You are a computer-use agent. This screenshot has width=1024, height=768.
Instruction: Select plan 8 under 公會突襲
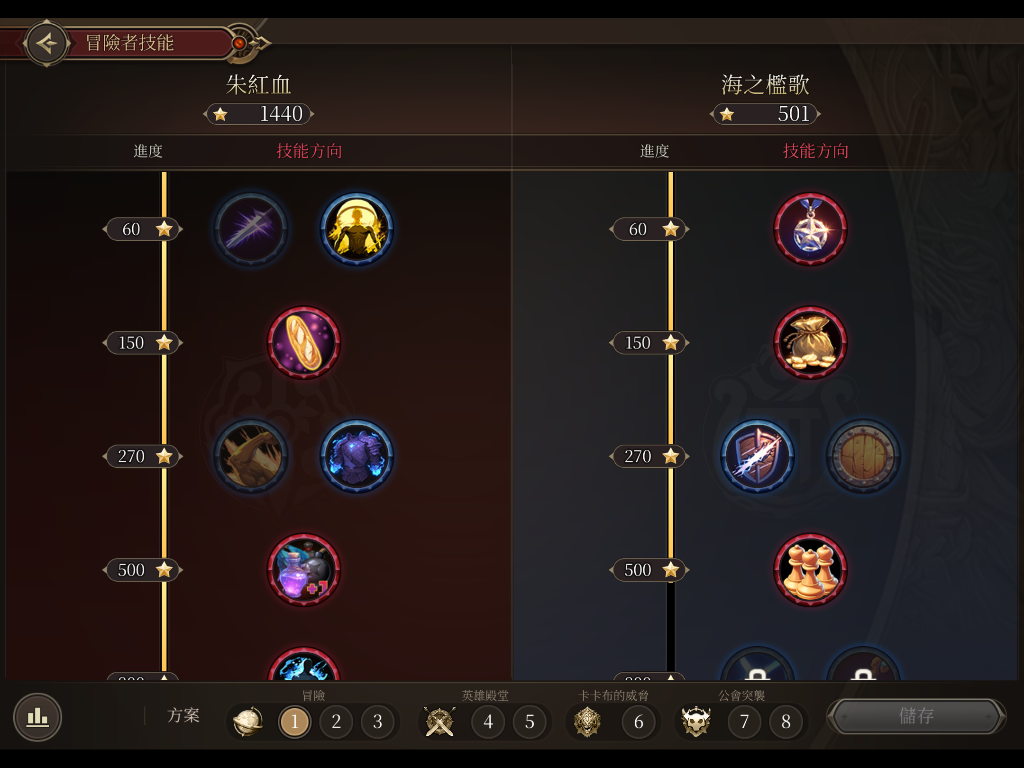(x=786, y=722)
